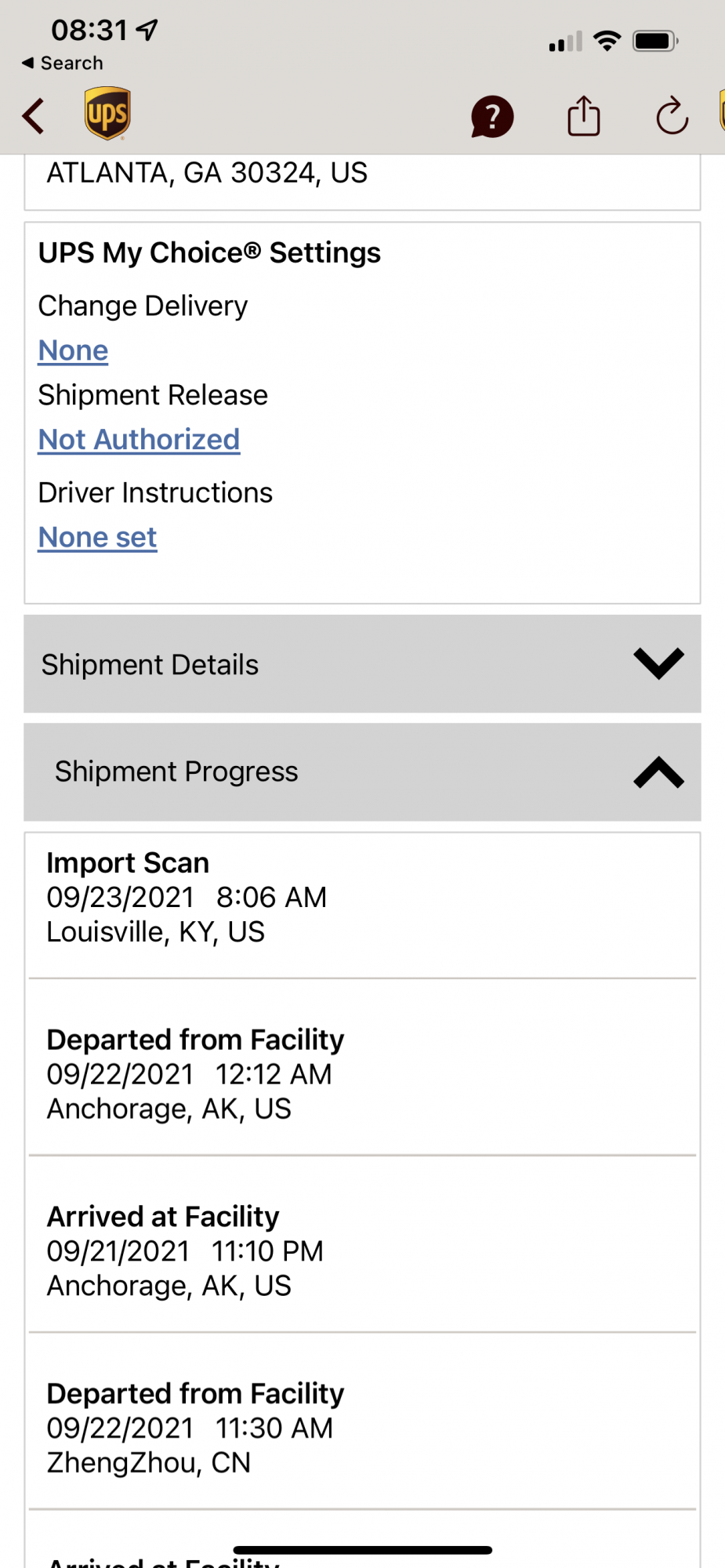Tap the UPS shield logo
The width and height of the screenshot is (725, 1568).
pyautogui.click(x=107, y=114)
